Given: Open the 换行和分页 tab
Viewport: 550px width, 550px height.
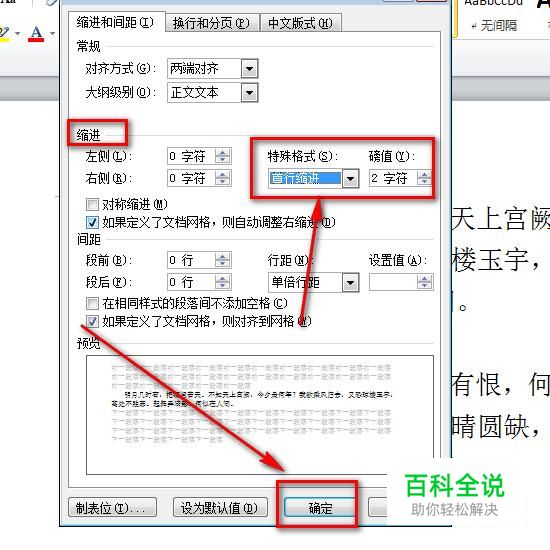Looking at the screenshot, I should [212, 23].
